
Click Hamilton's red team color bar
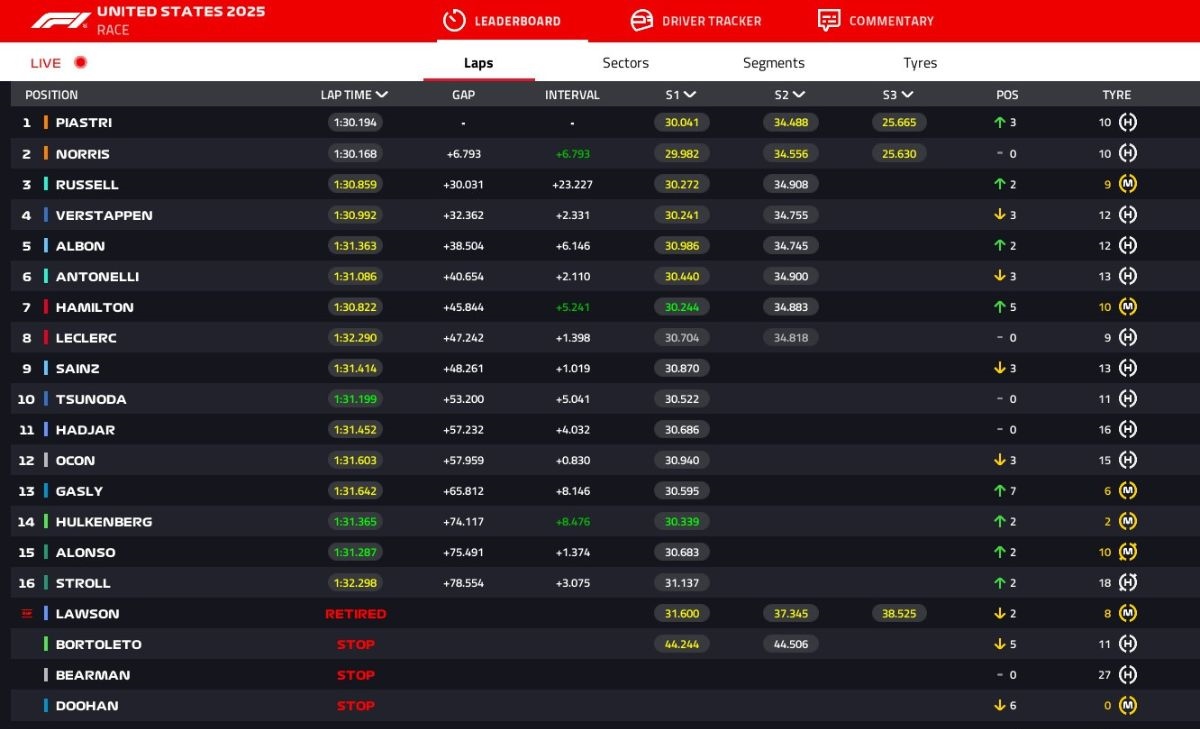46,307
